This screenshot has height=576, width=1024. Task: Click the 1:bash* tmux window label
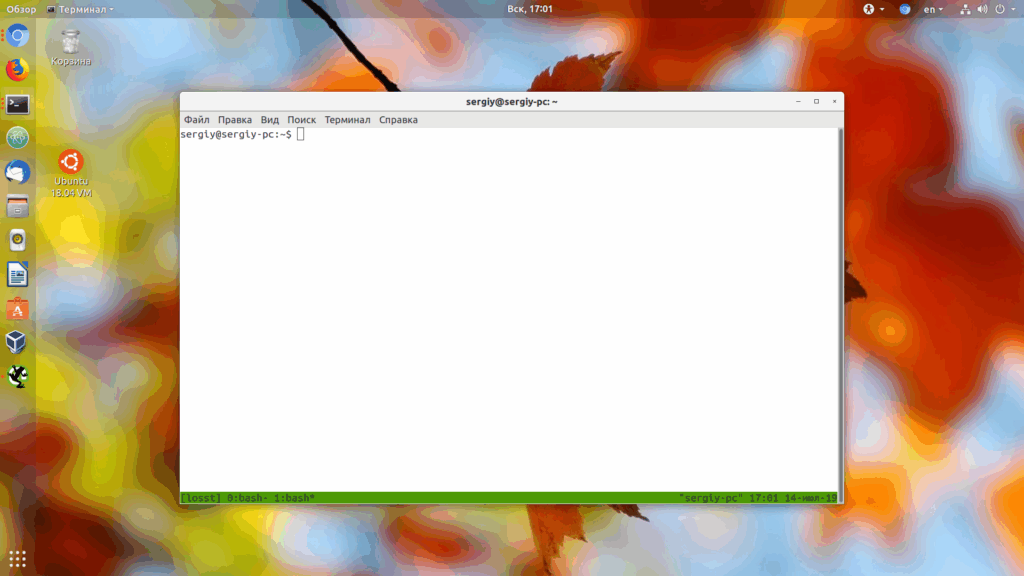pos(294,498)
